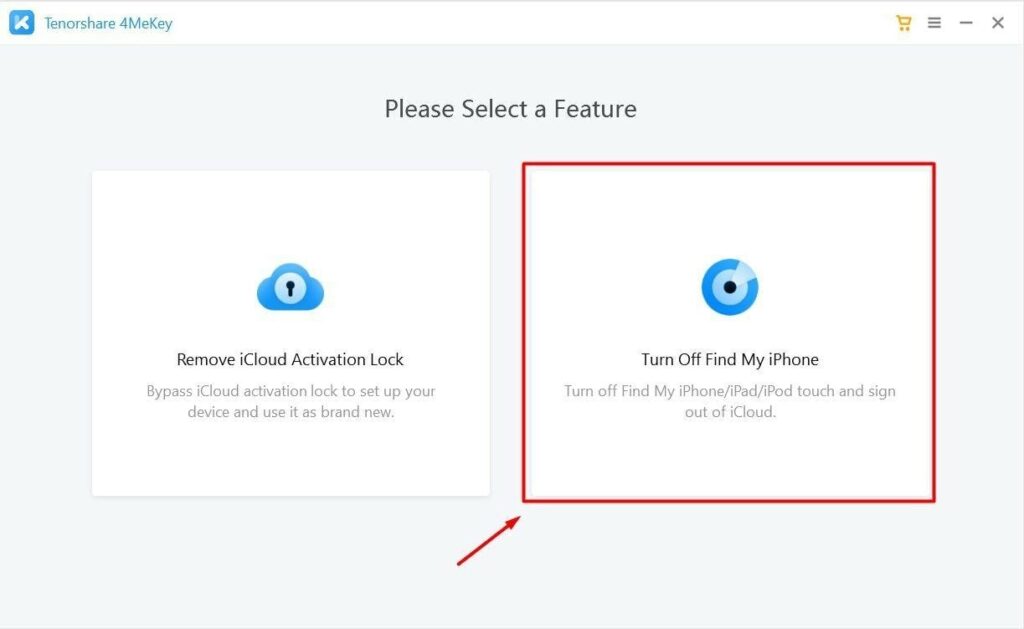Screen dimensions: 1024x629
Task: Click 'device and use it as brand new' text
Action: (x=291, y=412)
